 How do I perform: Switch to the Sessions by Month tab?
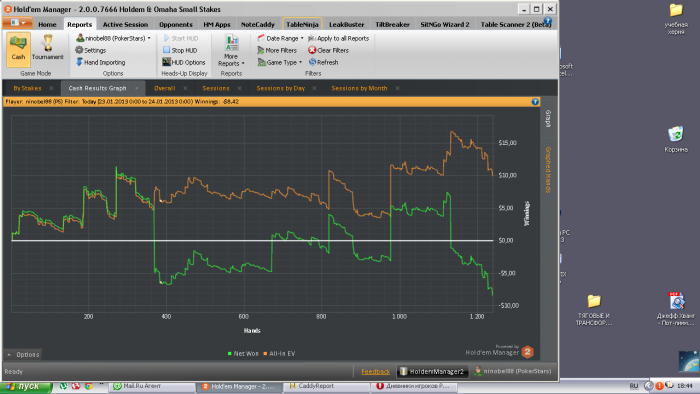[x=359, y=88]
